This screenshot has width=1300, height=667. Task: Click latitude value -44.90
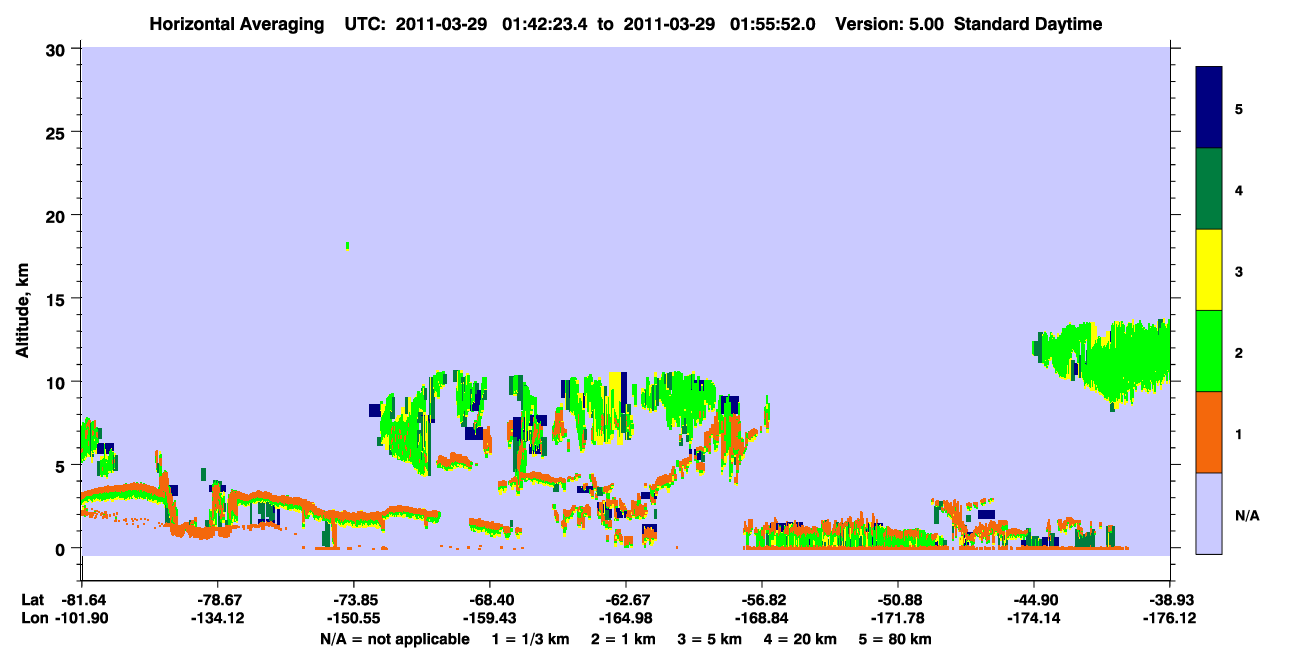tap(1034, 599)
